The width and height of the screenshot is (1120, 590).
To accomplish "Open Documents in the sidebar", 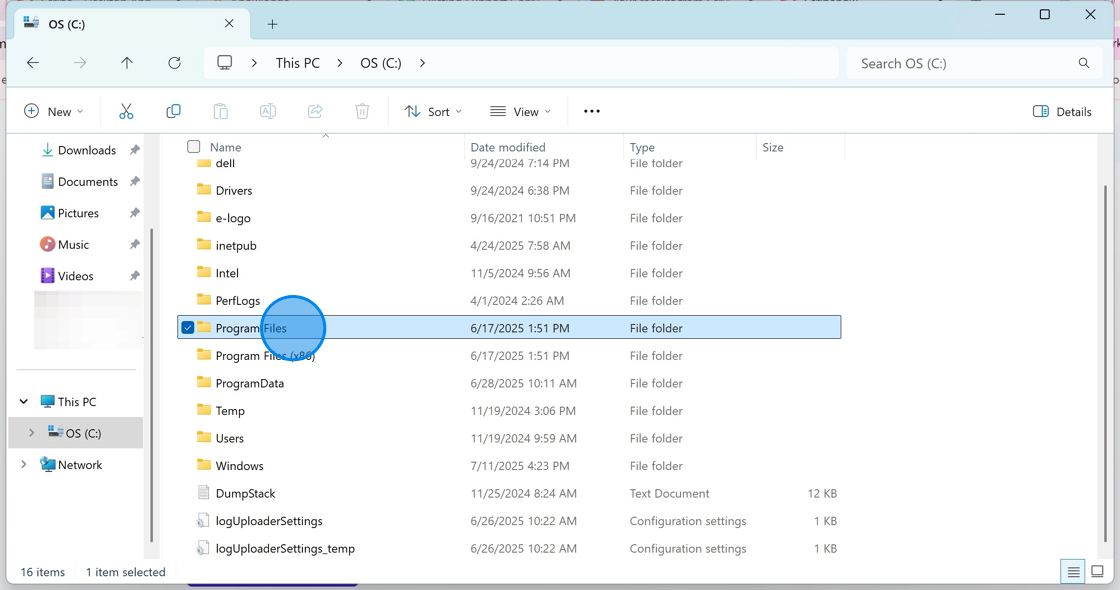I will [88, 181].
